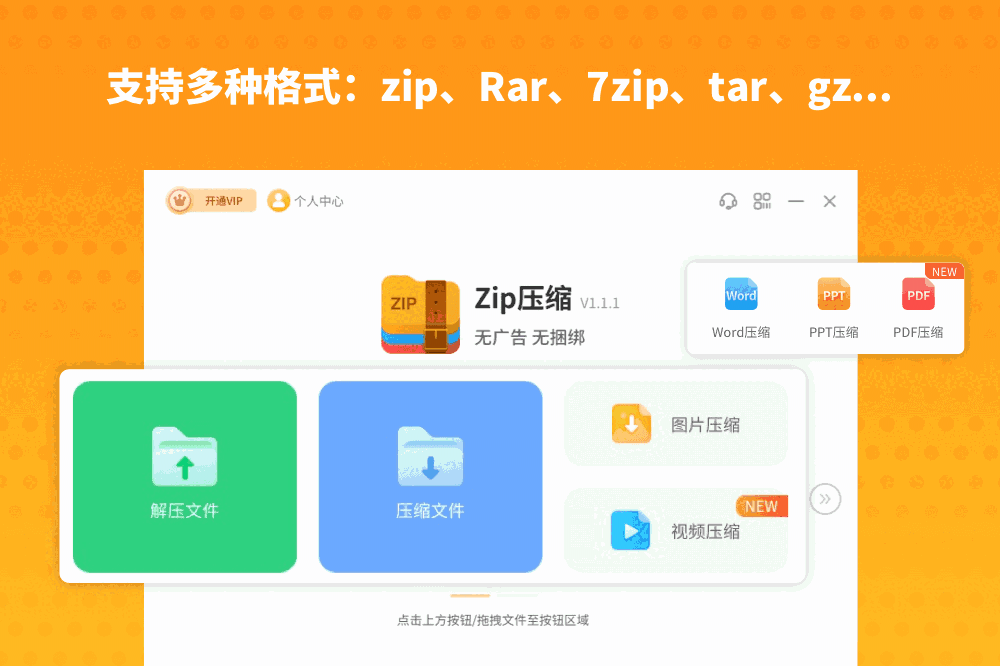Click the green 解压文件 extract folder icon
This screenshot has height=666, width=1000.
click(184, 455)
